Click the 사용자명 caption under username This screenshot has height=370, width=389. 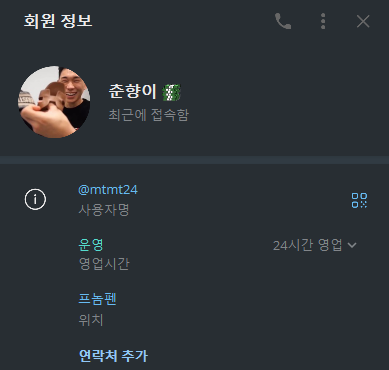point(104,210)
